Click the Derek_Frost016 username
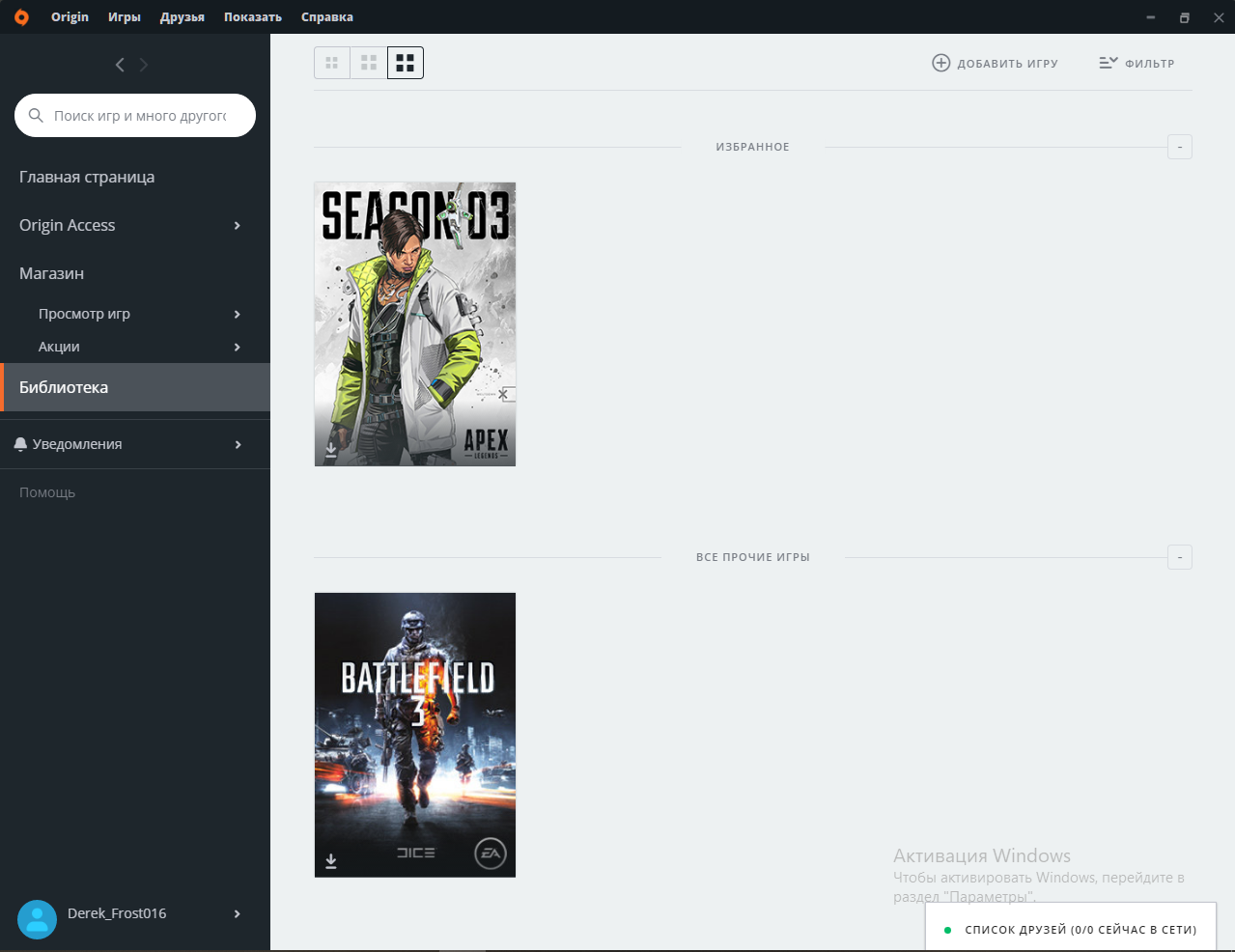This screenshot has height=952, width=1235. (117, 913)
